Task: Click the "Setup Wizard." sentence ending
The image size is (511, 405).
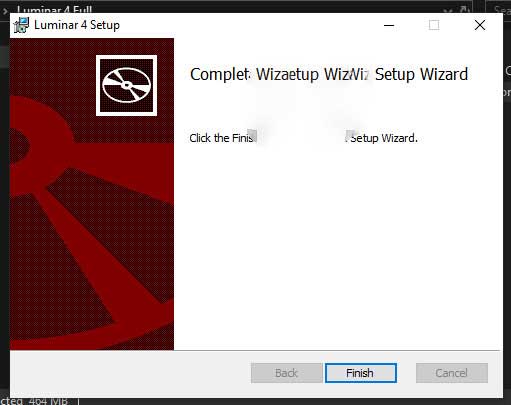Action: [384, 138]
